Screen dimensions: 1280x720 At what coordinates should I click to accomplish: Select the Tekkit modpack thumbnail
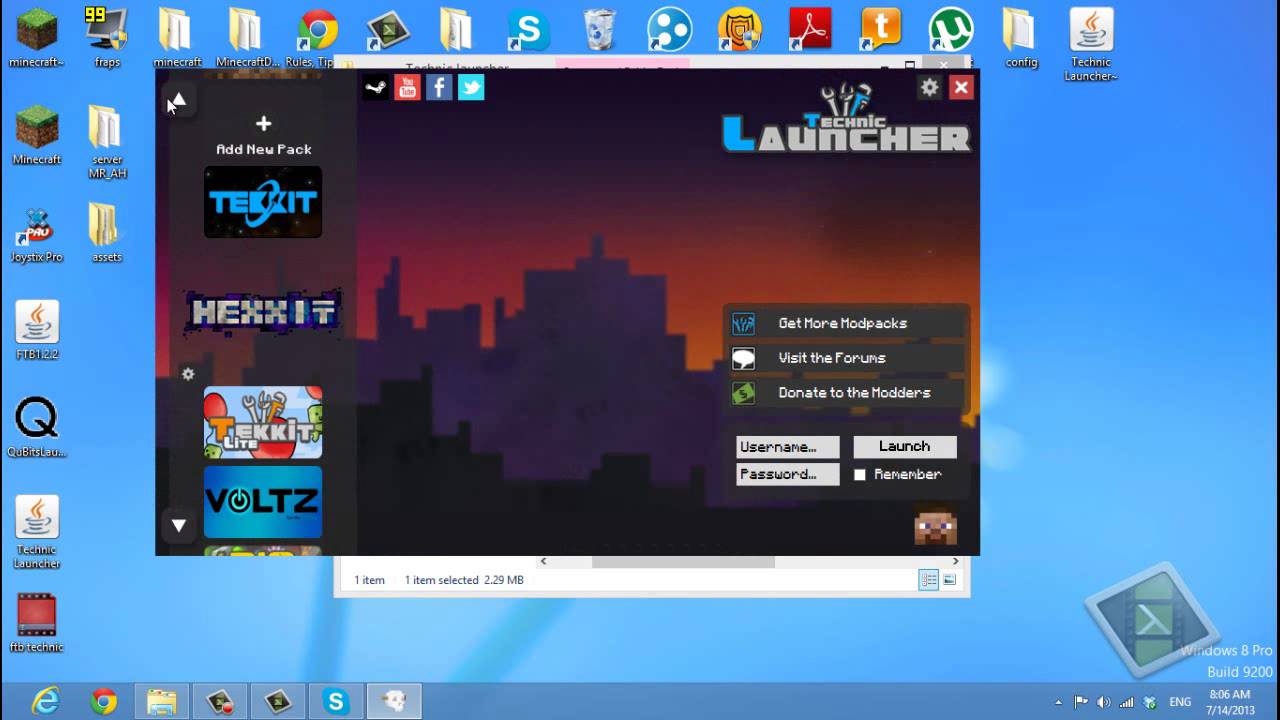click(x=263, y=202)
